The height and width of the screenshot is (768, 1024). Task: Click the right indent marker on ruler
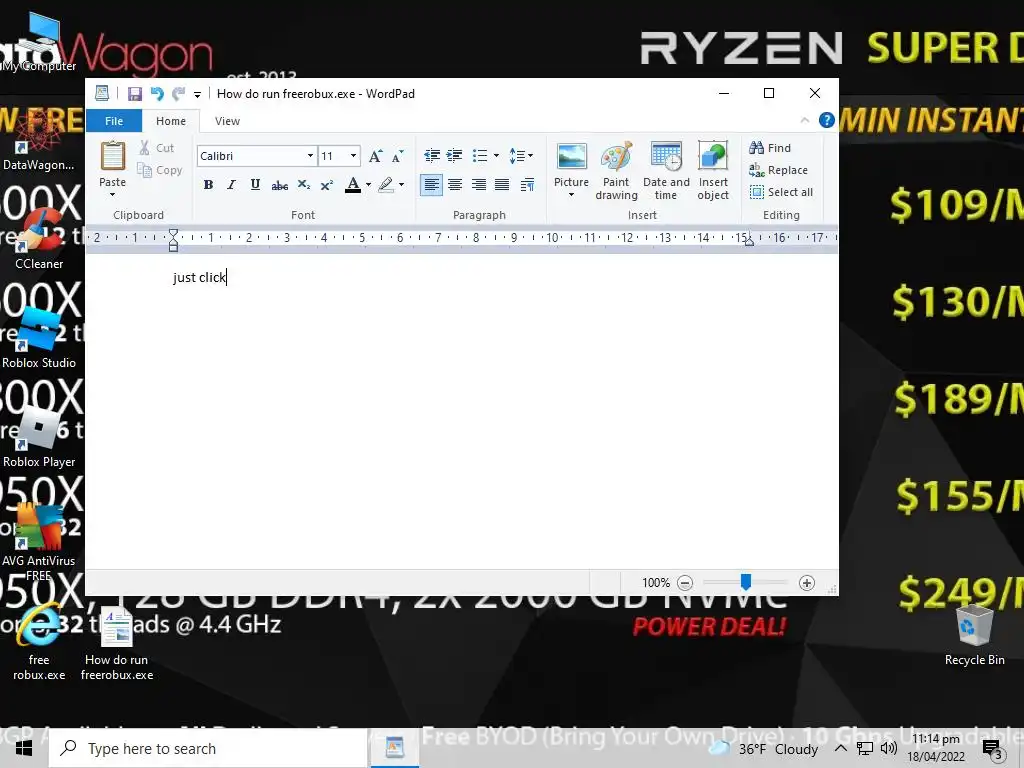749,242
